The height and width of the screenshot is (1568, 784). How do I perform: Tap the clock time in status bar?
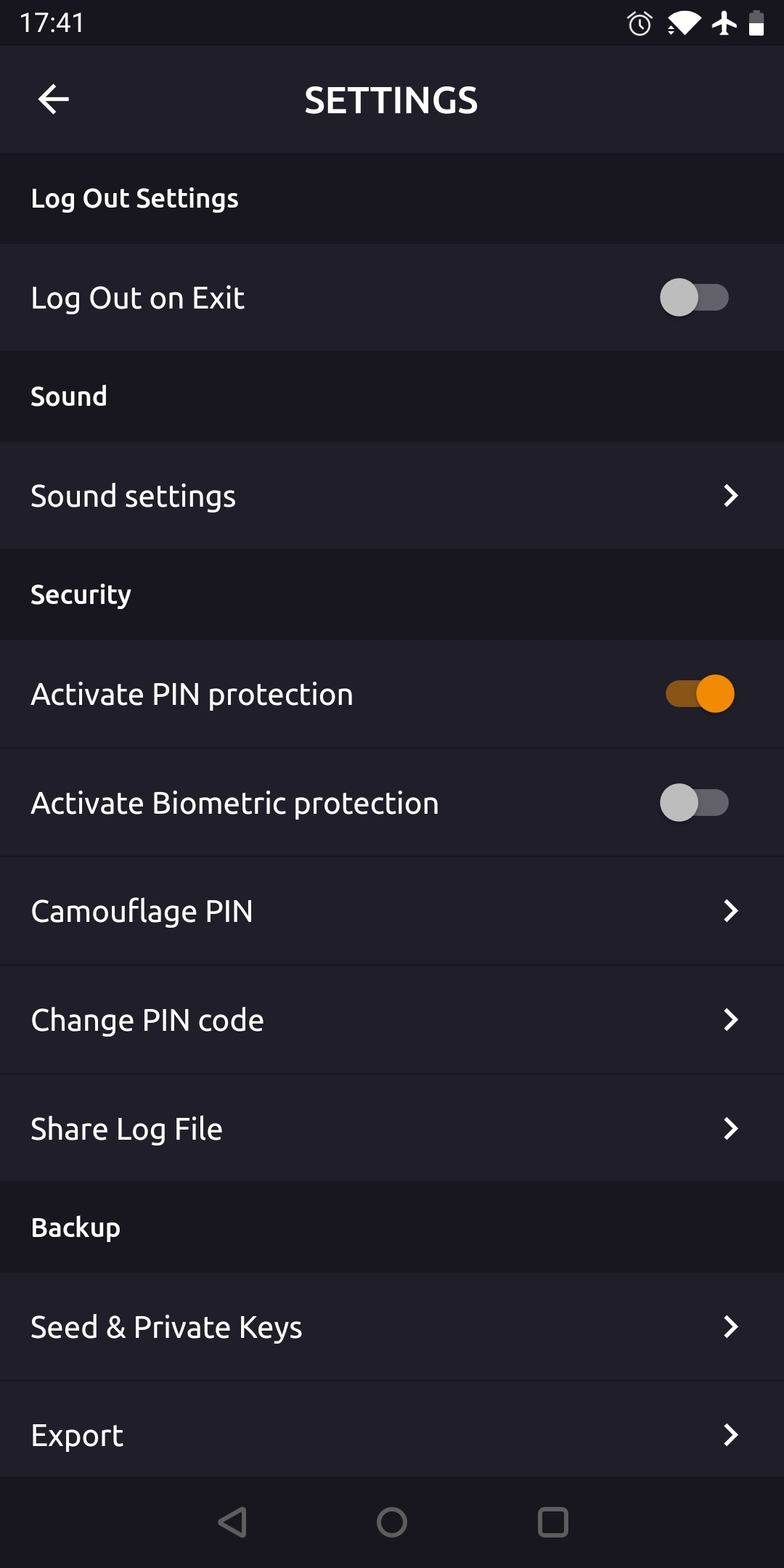[52, 23]
